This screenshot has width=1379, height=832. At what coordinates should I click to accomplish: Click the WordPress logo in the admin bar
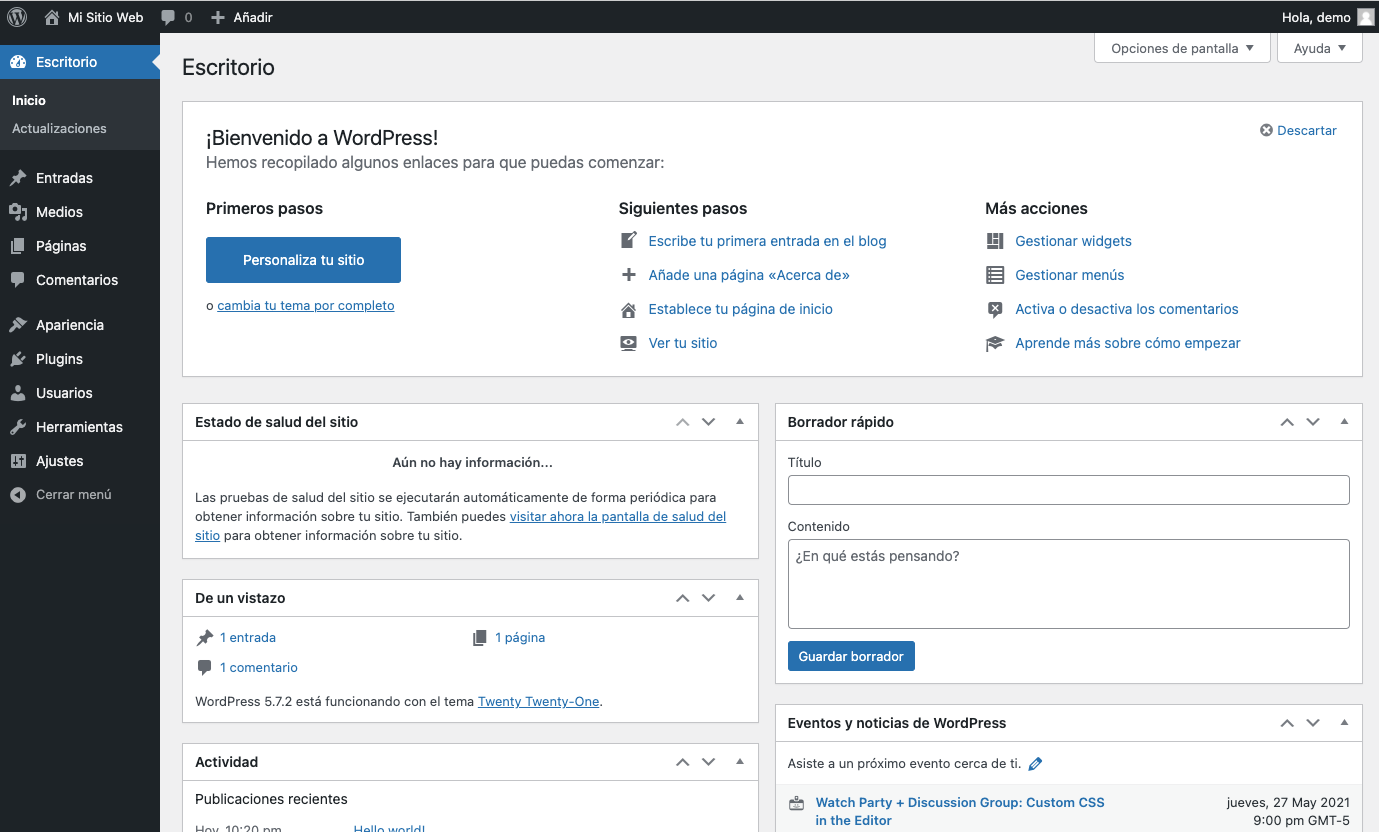pyautogui.click(x=16, y=17)
